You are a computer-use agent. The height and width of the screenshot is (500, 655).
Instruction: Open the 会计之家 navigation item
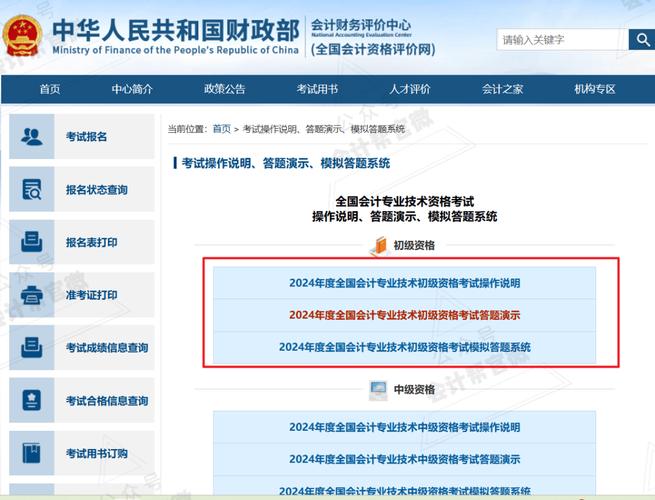pyautogui.click(x=502, y=89)
